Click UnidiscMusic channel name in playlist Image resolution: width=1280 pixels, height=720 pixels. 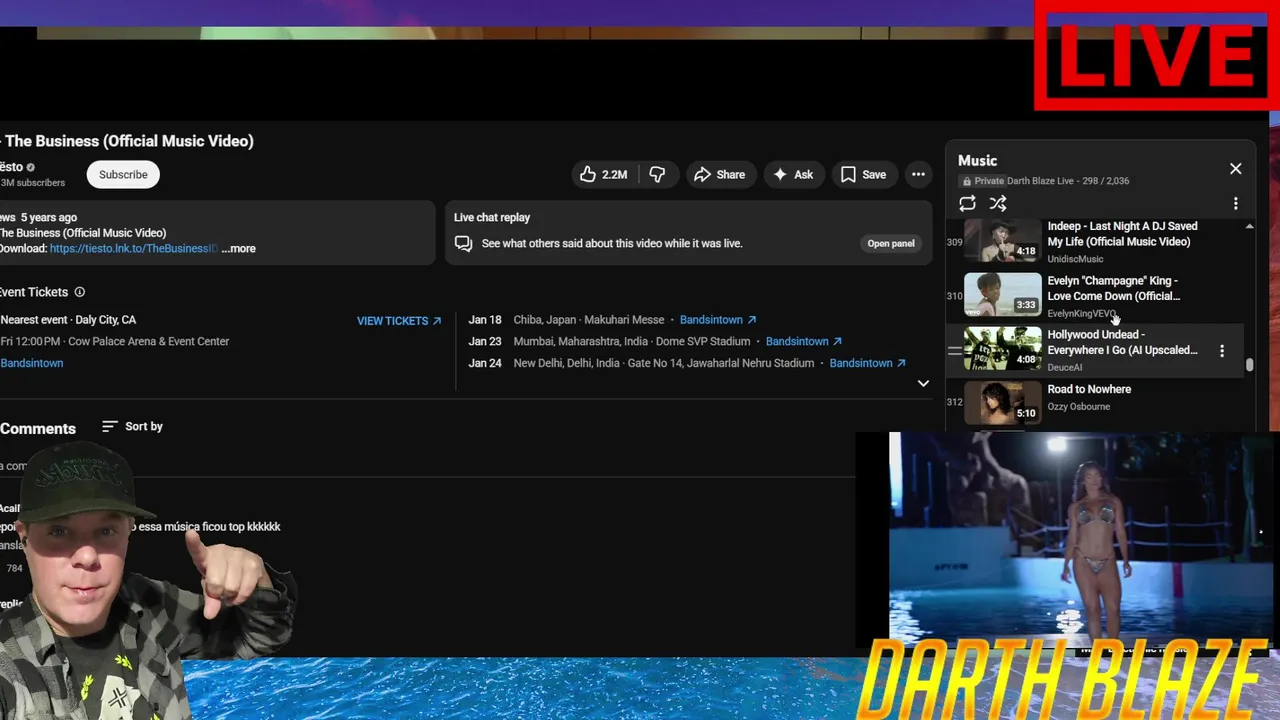pos(1075,259)
